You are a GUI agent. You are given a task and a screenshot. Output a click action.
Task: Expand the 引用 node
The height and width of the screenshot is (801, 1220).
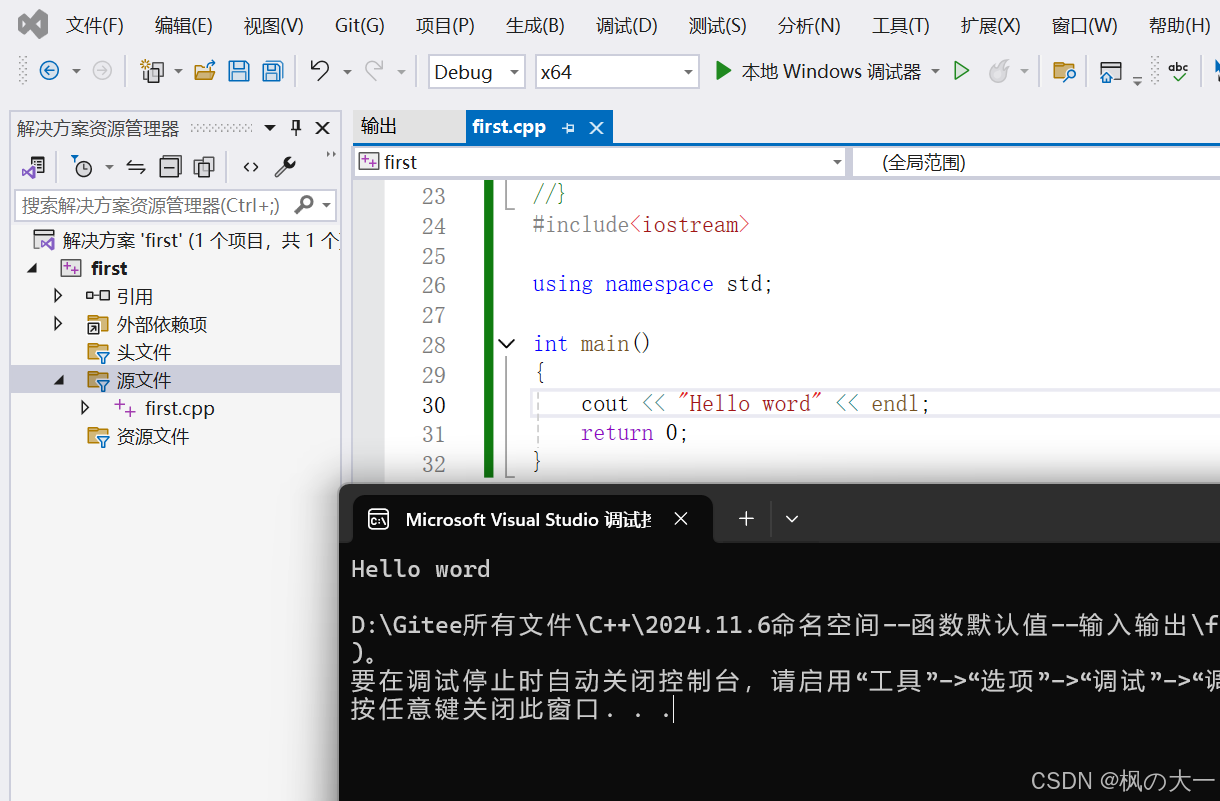(58, 296)
